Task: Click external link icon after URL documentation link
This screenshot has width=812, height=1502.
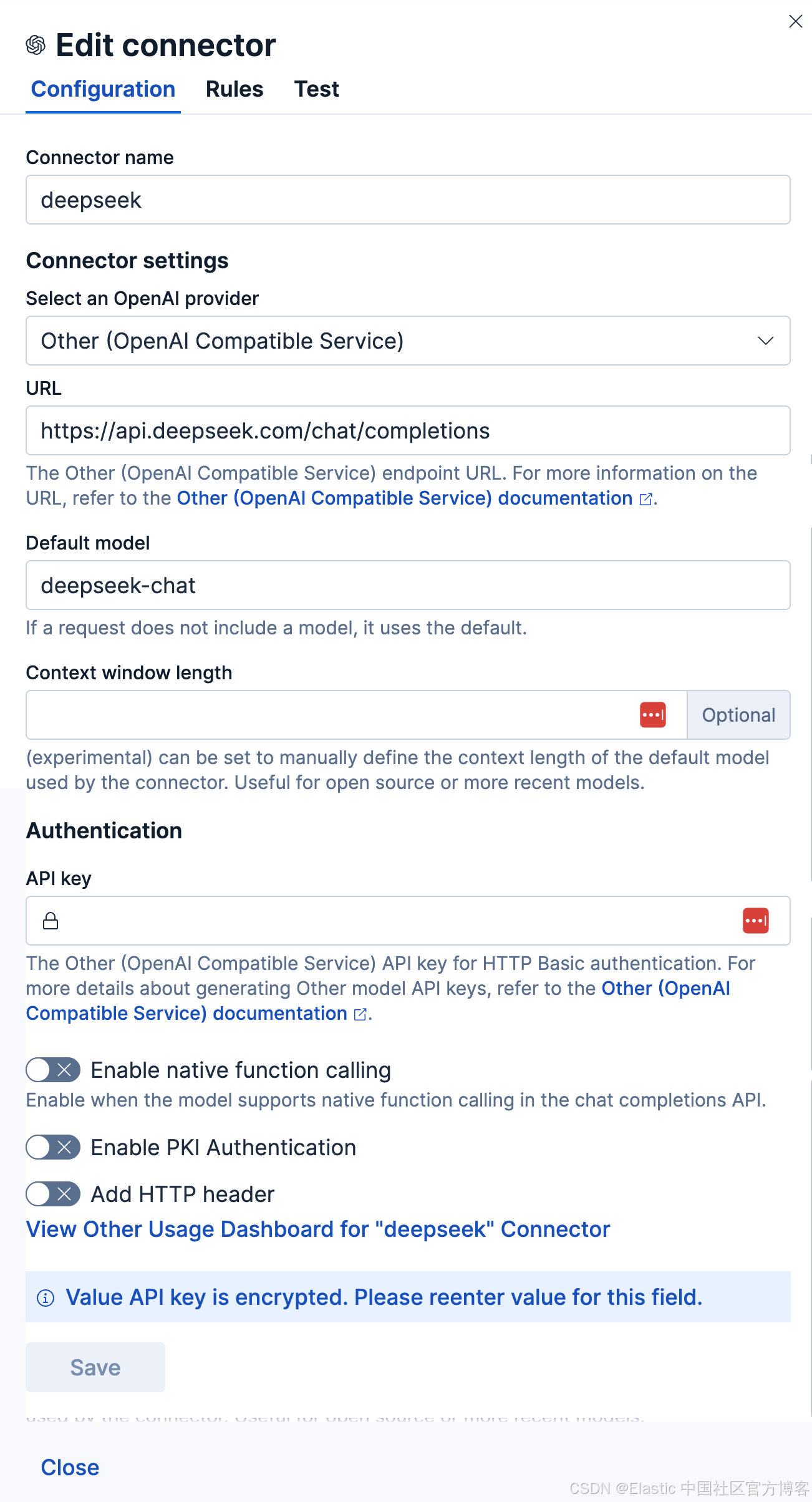Action: click(x=646, y=499)
